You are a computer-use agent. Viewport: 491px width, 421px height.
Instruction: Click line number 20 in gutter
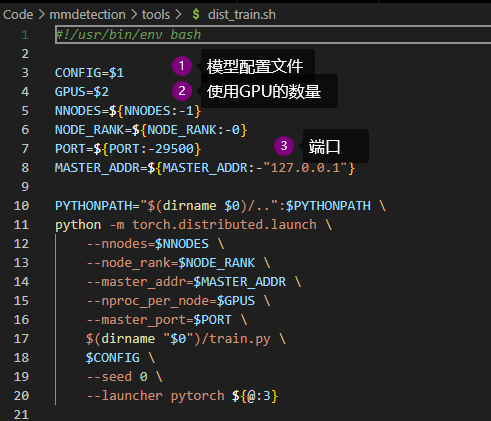pyautogui.click(x=21, y=396)
